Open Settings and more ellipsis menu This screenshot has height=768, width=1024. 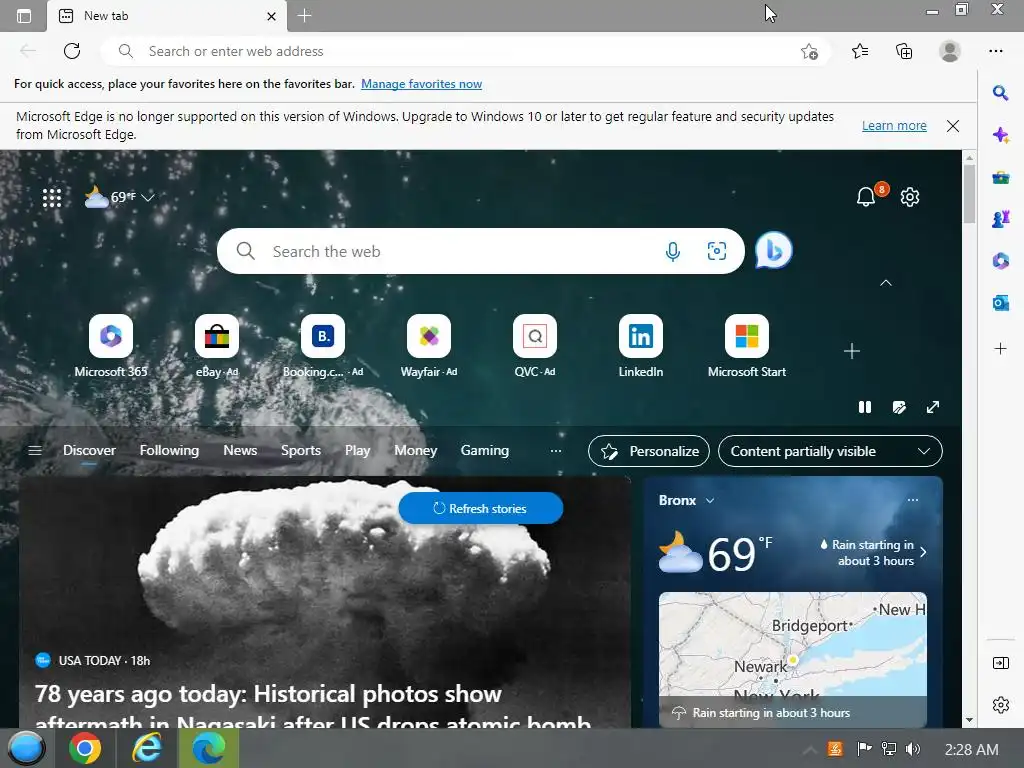995,51
